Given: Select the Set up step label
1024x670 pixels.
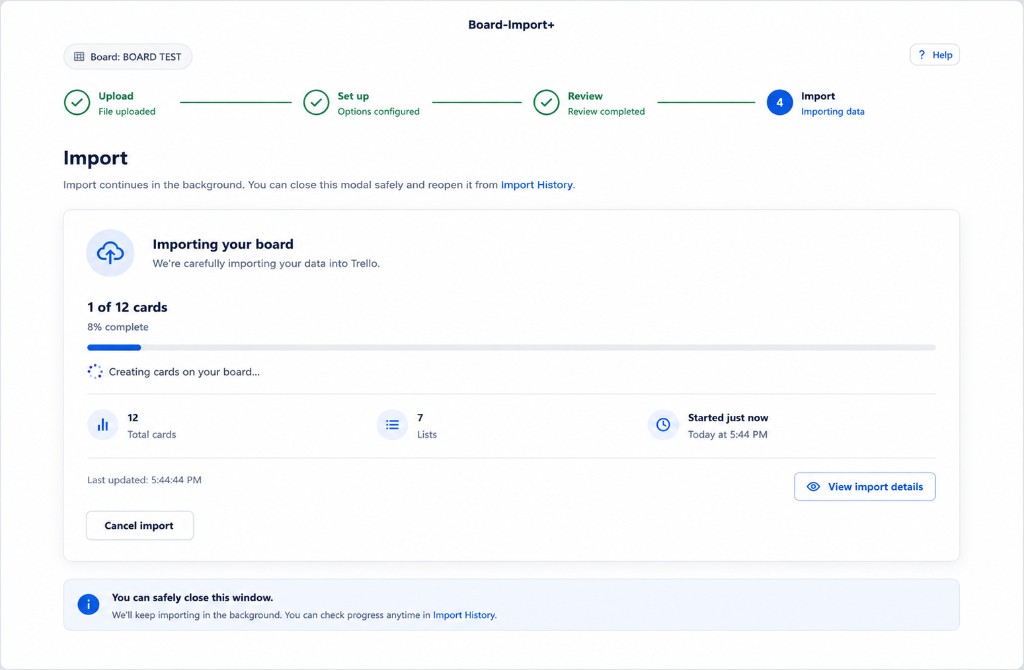Looking at the screenshot, I should pyautogui.click(x=353, y=96).
